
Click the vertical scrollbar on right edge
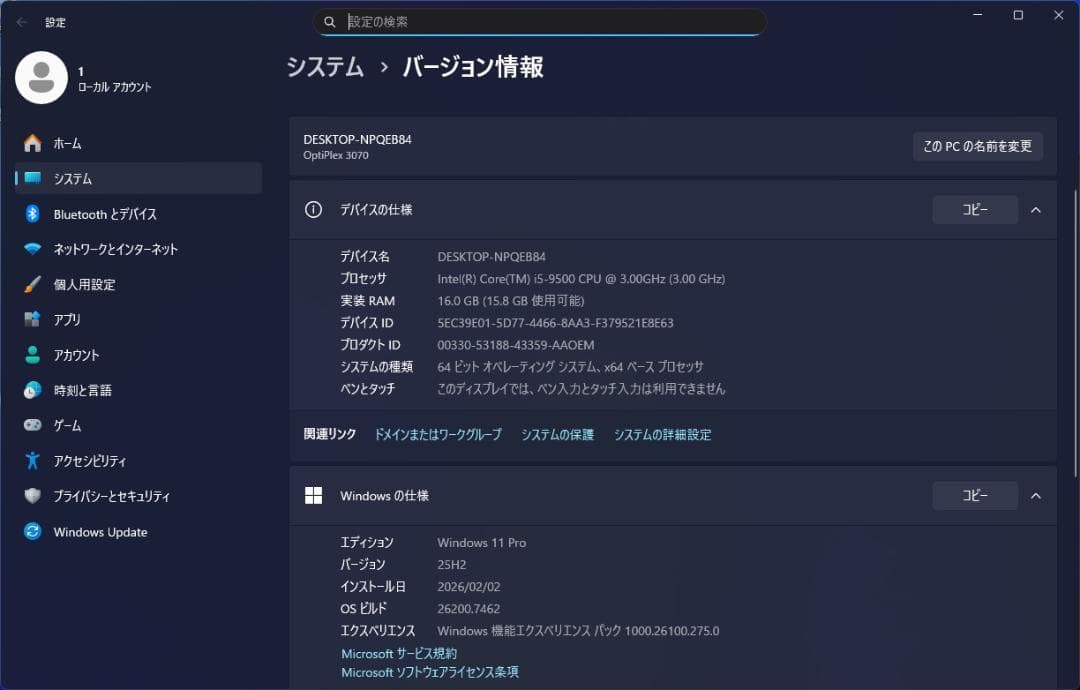pos(1075,334)
